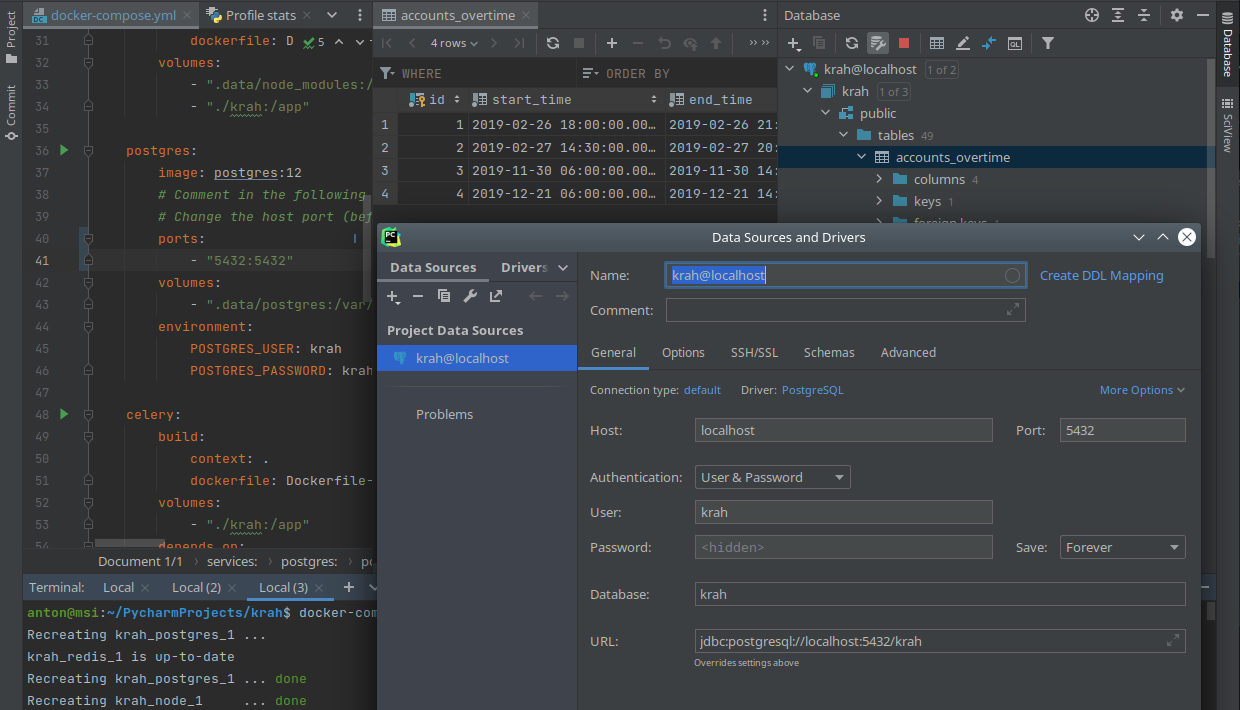Open the Authentication User & Password dropdown
This screenshot has width=1240, height=710.
[773, 477]
